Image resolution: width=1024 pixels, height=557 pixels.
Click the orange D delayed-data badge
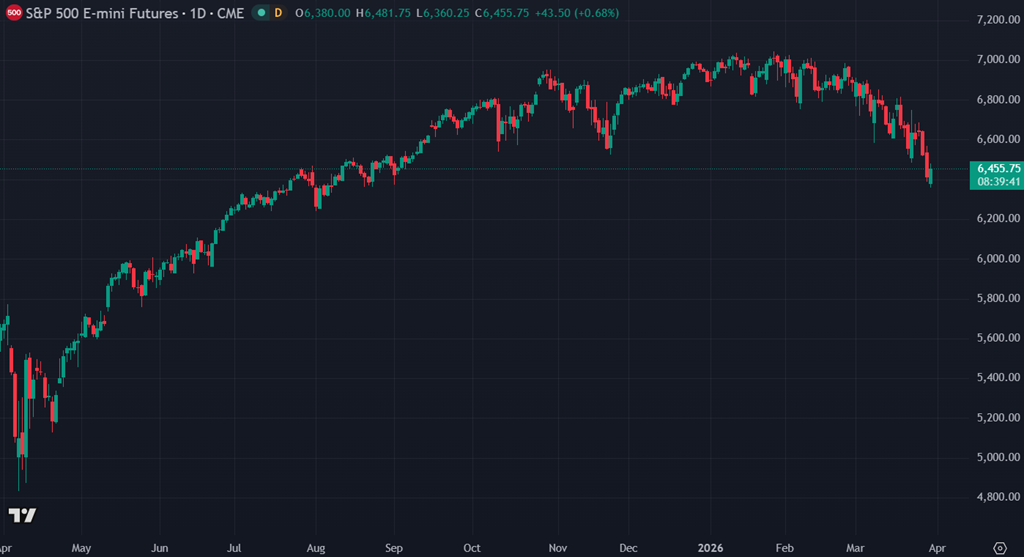click(278, 13)
